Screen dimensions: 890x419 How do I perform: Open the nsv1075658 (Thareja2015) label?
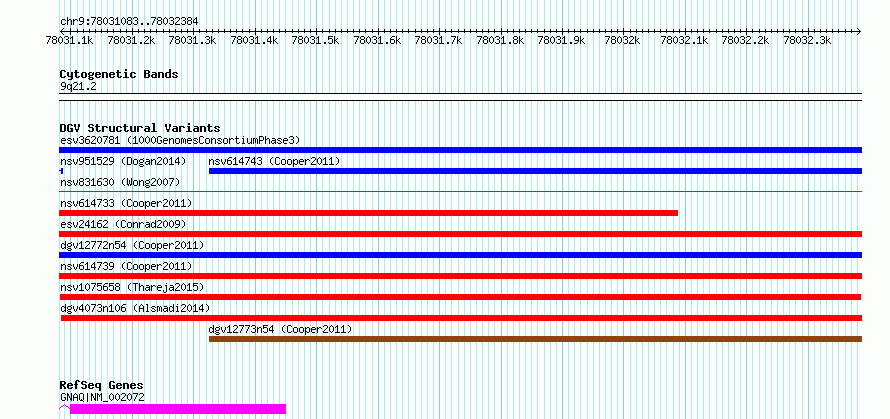(x=132, y=287)
